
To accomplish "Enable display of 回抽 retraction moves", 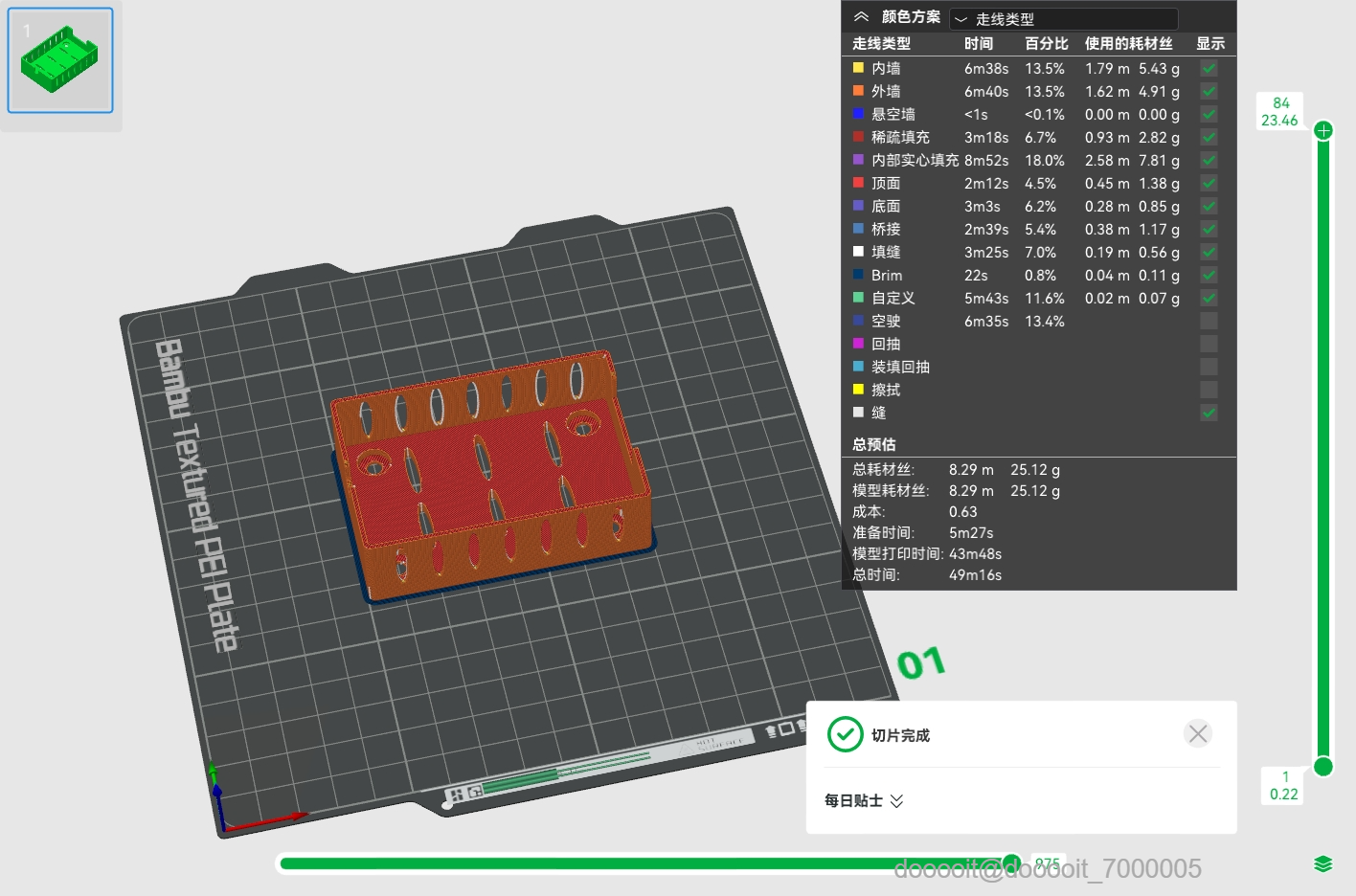I will (1208, 343).
